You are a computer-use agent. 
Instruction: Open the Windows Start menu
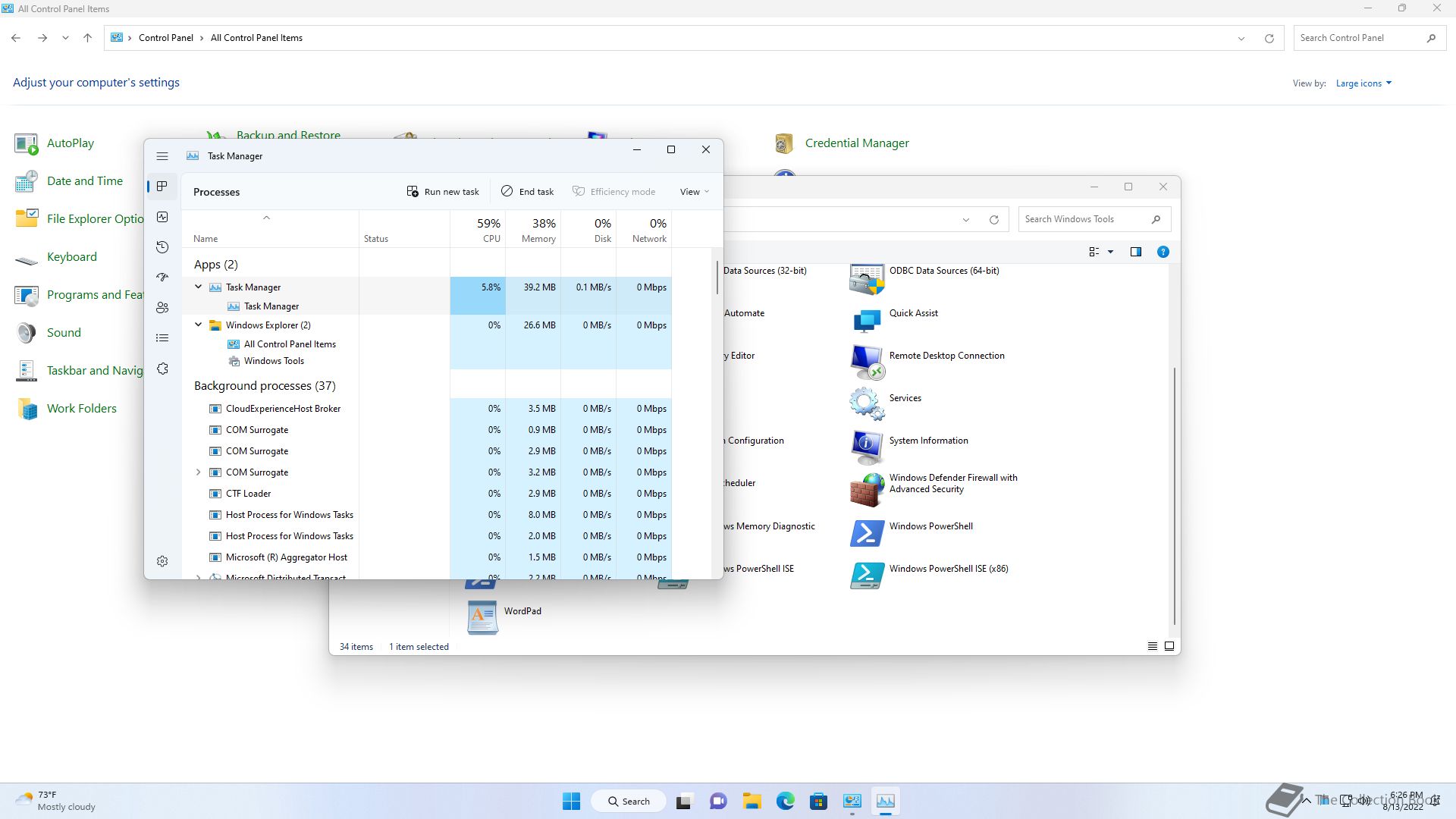click(x=572, y=801)
